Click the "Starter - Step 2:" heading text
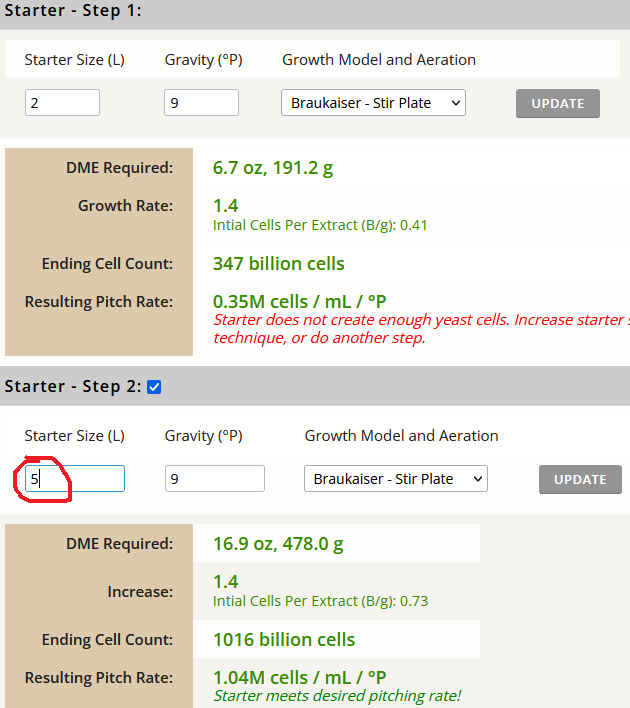Screen dimensions: 630x708 (x=72, y=387)
